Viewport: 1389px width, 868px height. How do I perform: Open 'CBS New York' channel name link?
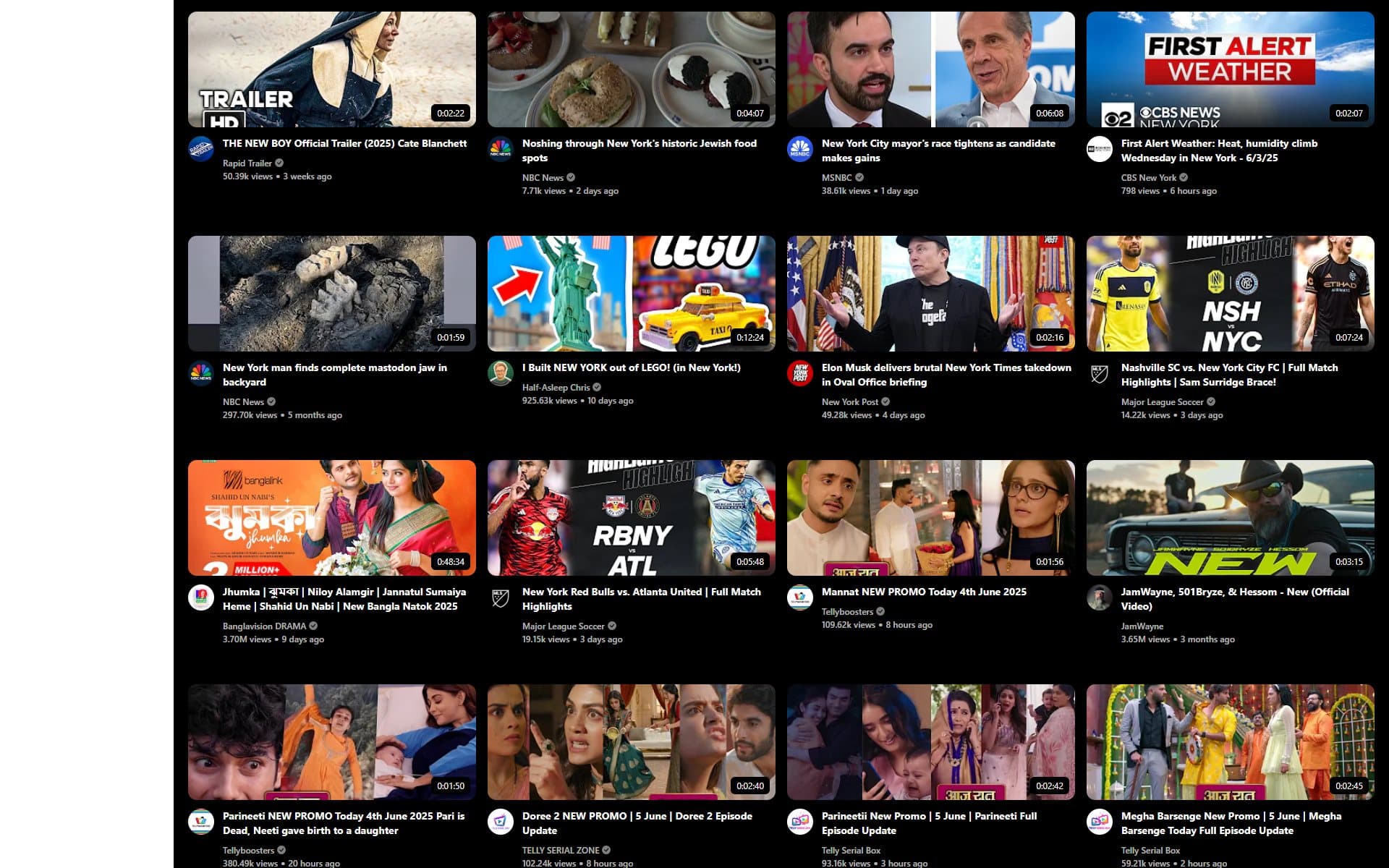tap(1148, 178)
